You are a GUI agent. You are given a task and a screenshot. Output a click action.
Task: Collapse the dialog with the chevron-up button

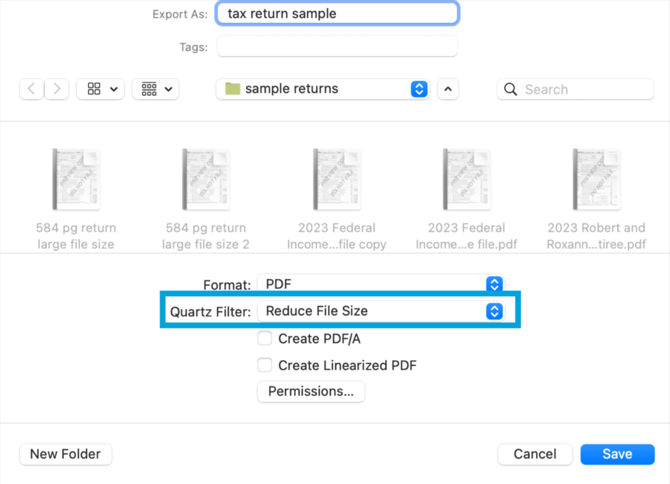pyautogui.click(x=448, y=89)
